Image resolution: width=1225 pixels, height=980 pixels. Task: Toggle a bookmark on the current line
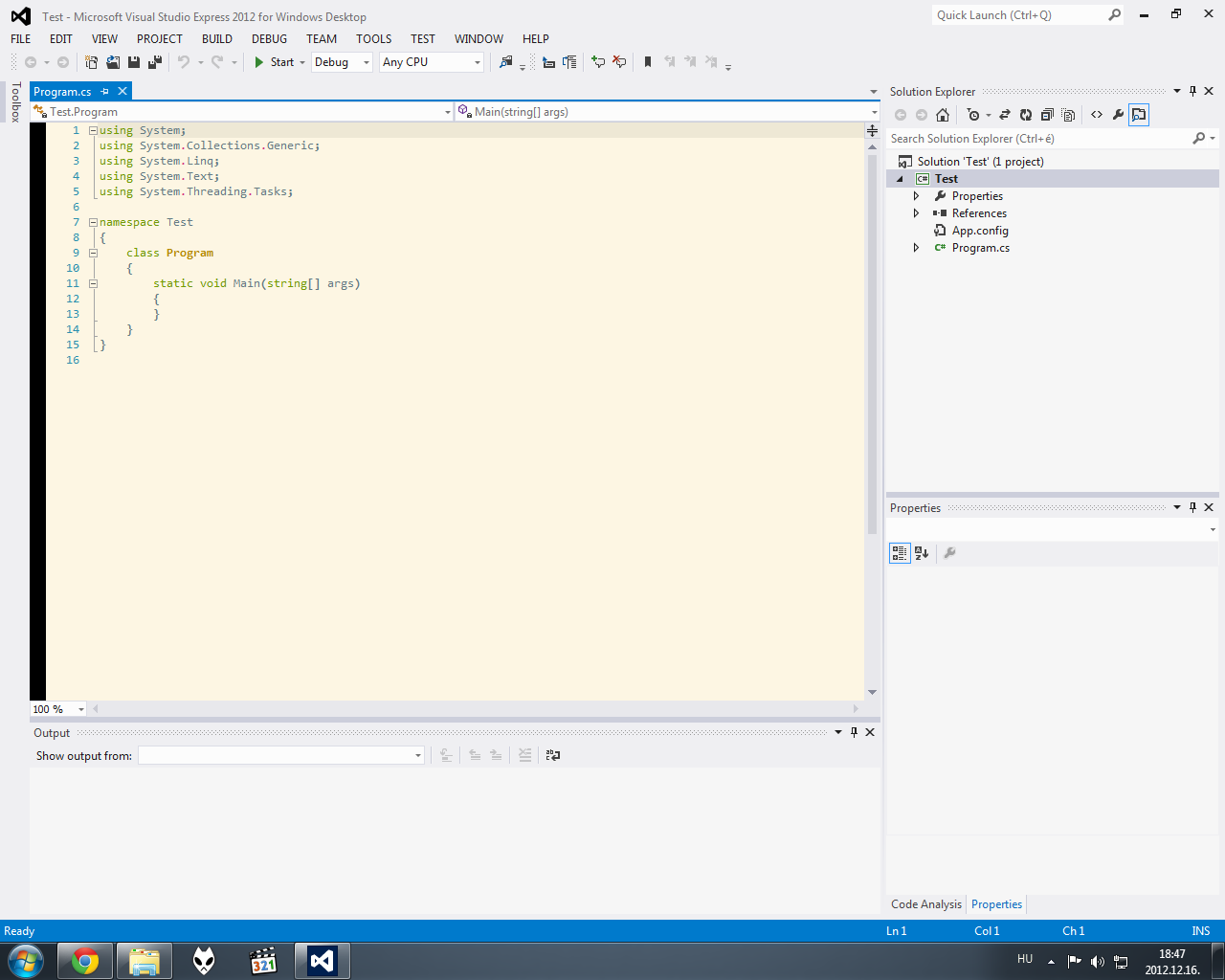[648, 62]
